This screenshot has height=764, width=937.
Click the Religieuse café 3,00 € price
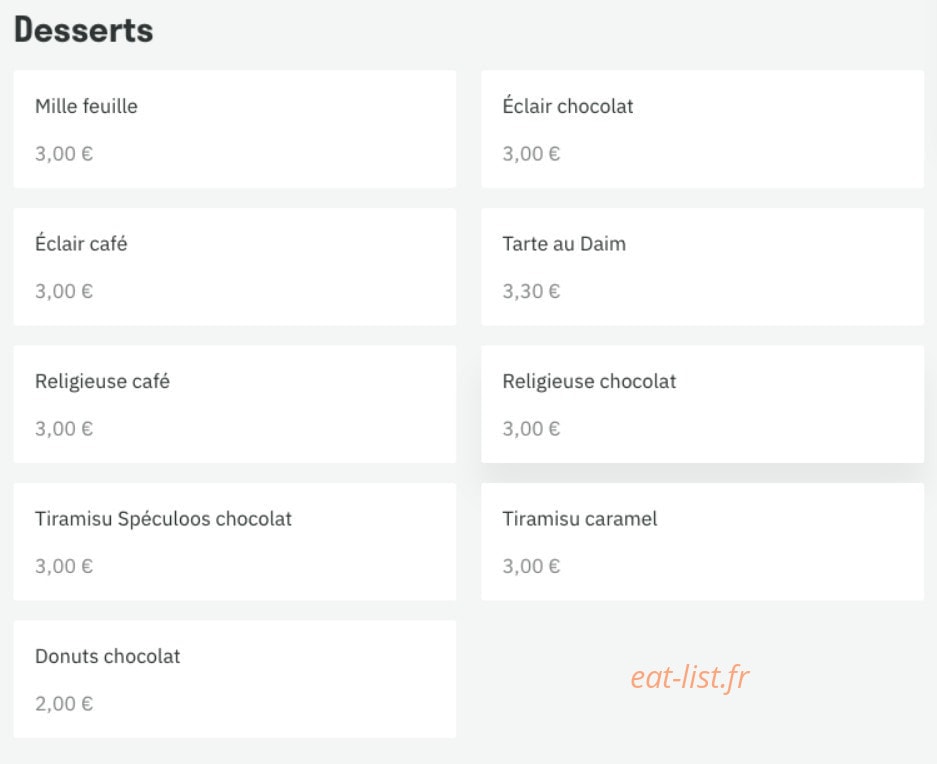click(64, 429)
